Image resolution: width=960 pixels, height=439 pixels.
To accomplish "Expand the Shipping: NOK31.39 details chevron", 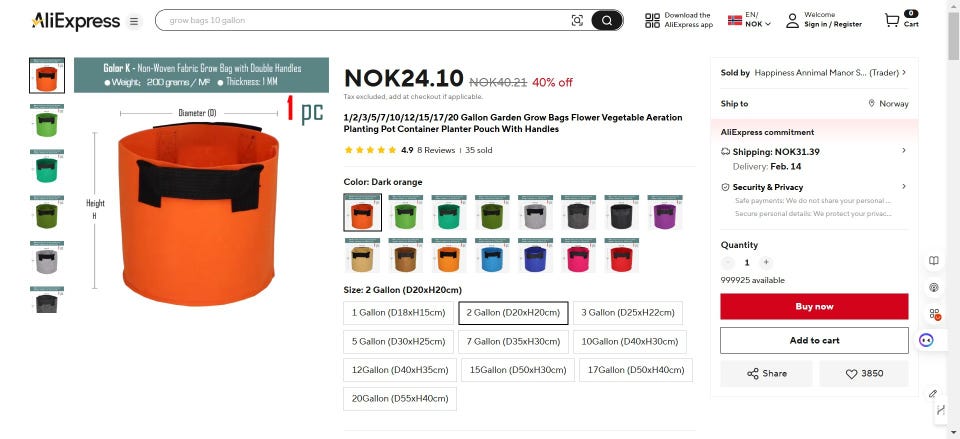I will pyautogui.click(x=904, y=151).
